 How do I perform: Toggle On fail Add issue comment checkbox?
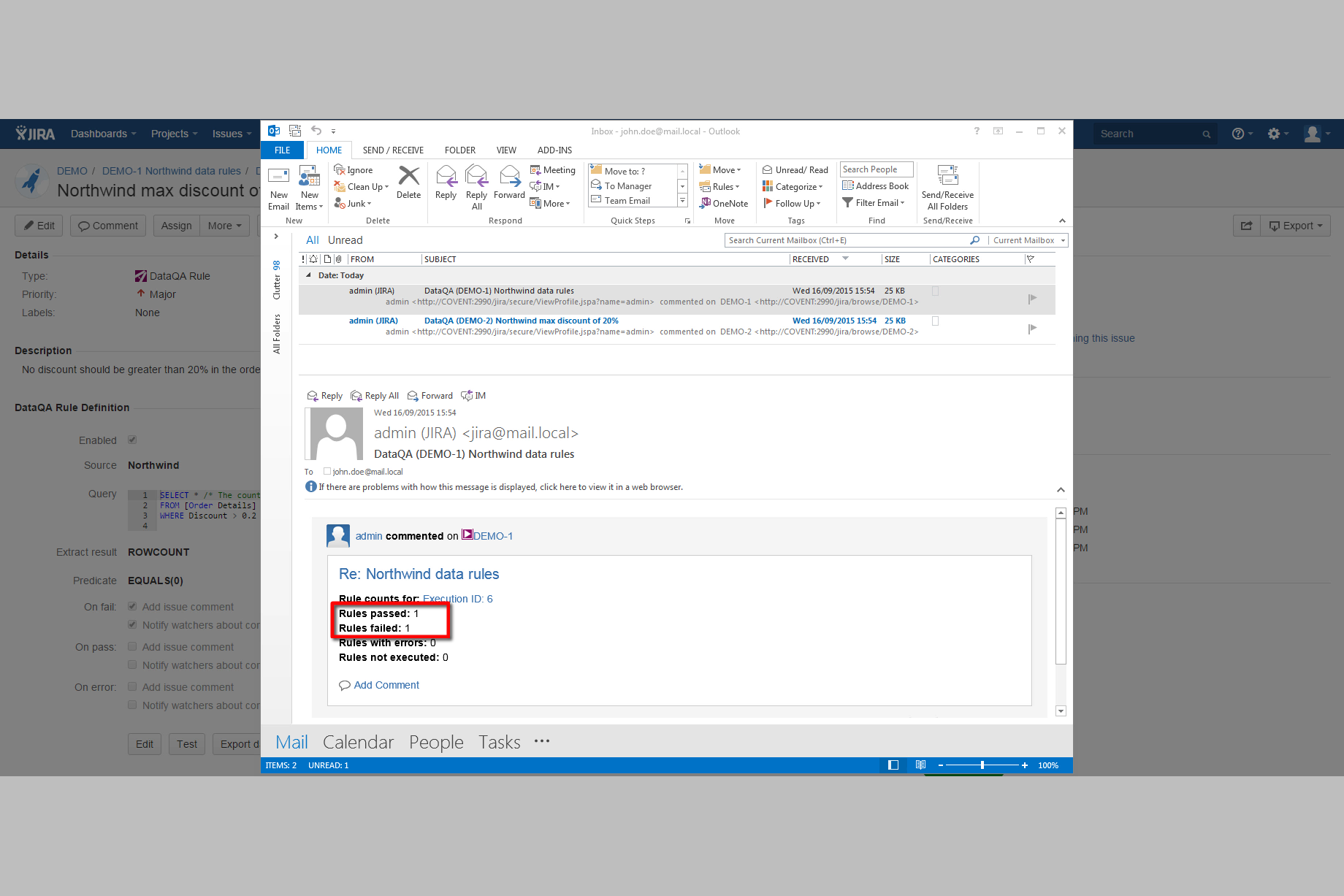pyautogui.click(x=132, y=606)
